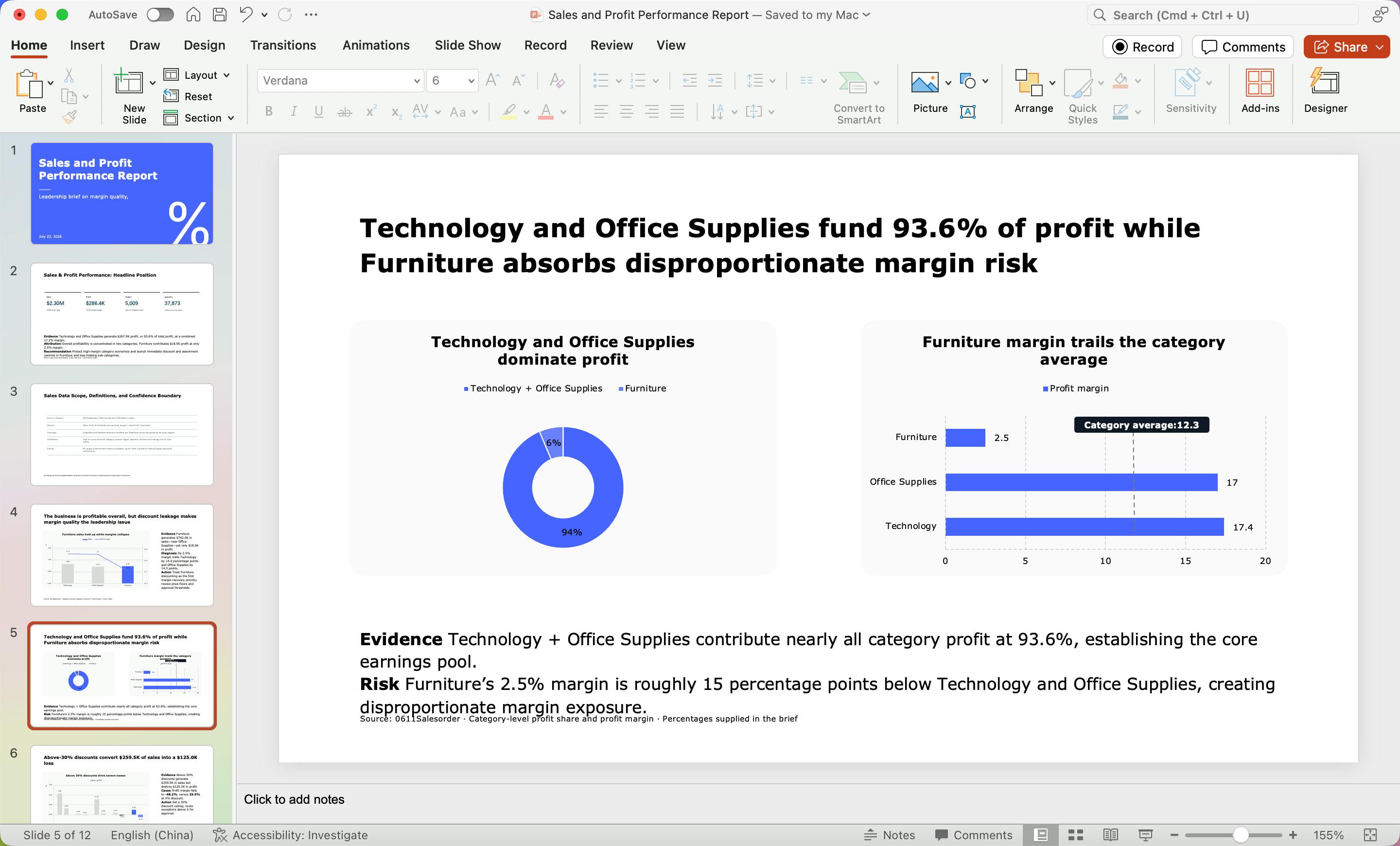
Task: Open the Designer pane
Action: coord(1325,91)
